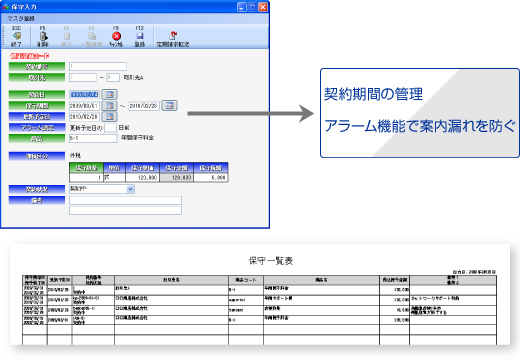Image resolution: width=520 pixels, height=360 pixels.
Task: Click the red F9 キャンセル cancel icon
Action: click(x=116, y=37)
